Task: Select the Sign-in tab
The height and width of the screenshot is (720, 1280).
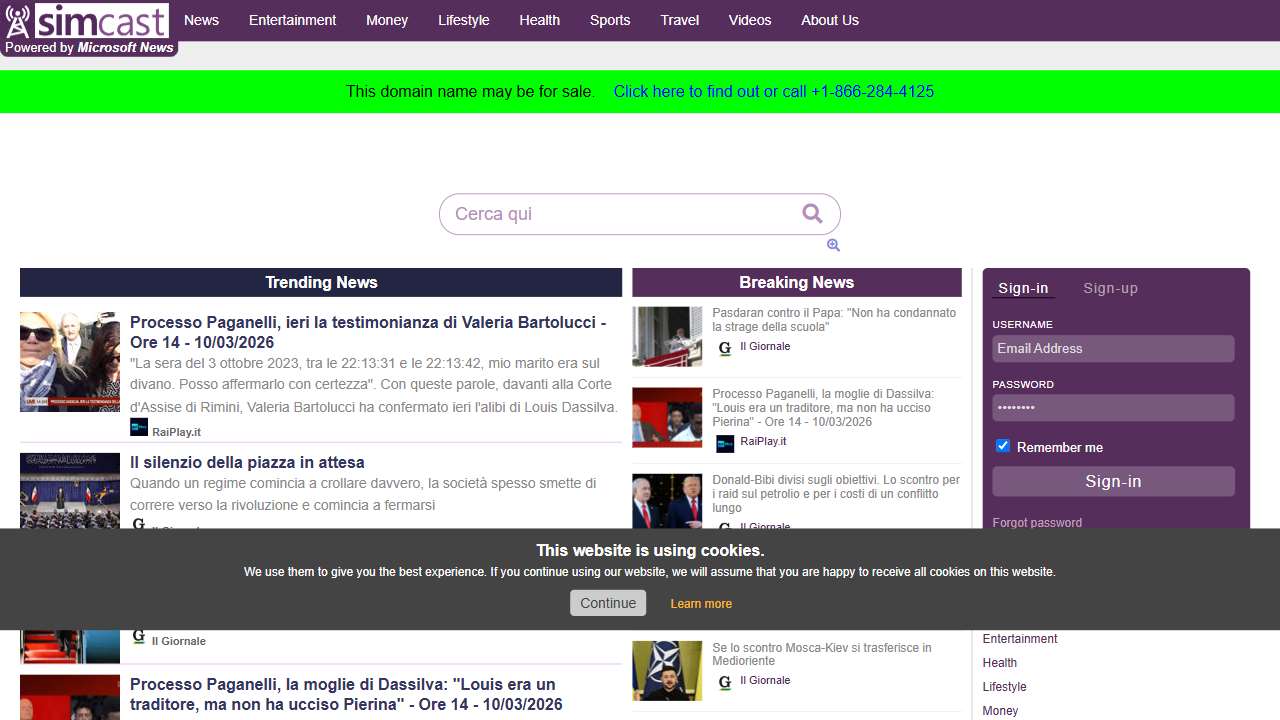Action: (1023, 288)
